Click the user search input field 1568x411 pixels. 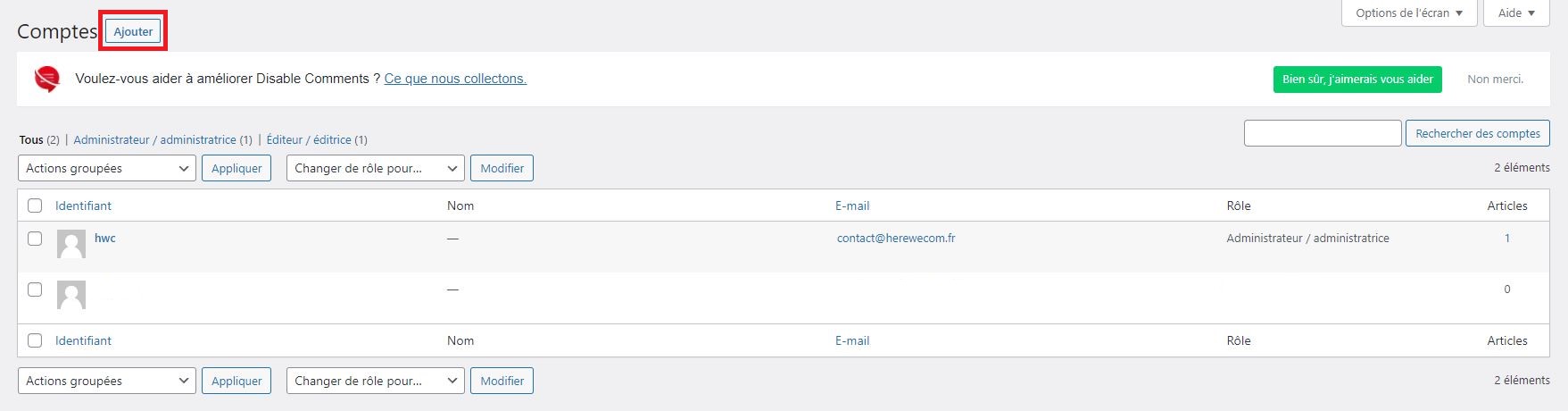[1323, 133]
